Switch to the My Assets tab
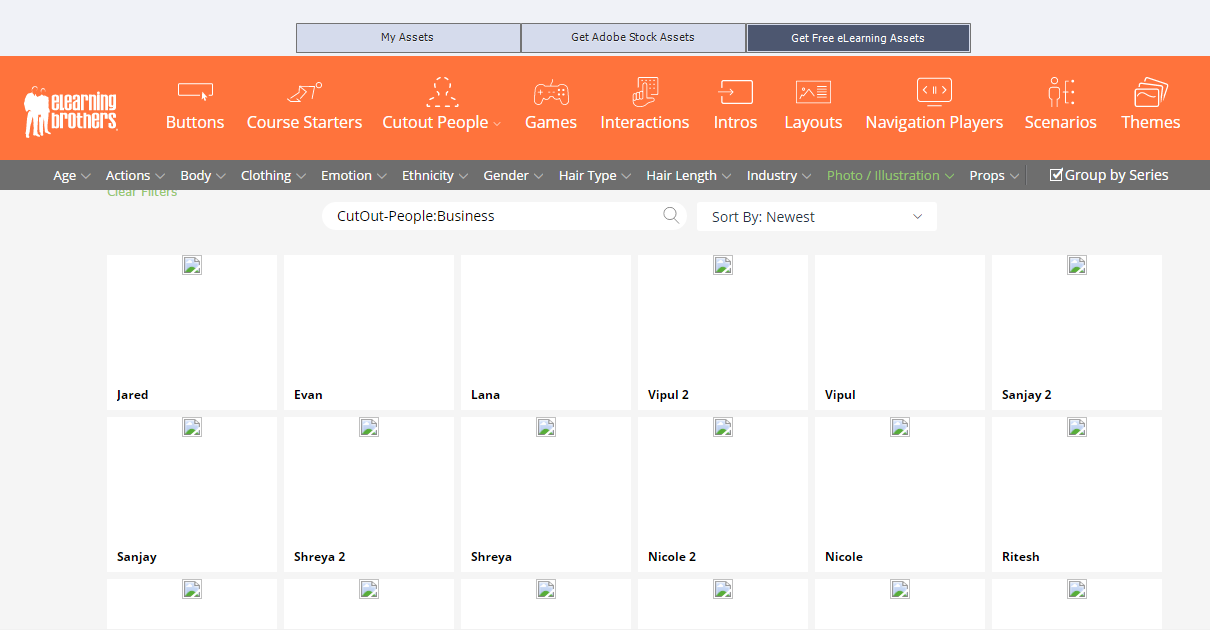The image size is (1210, 630). click(408, 38)
